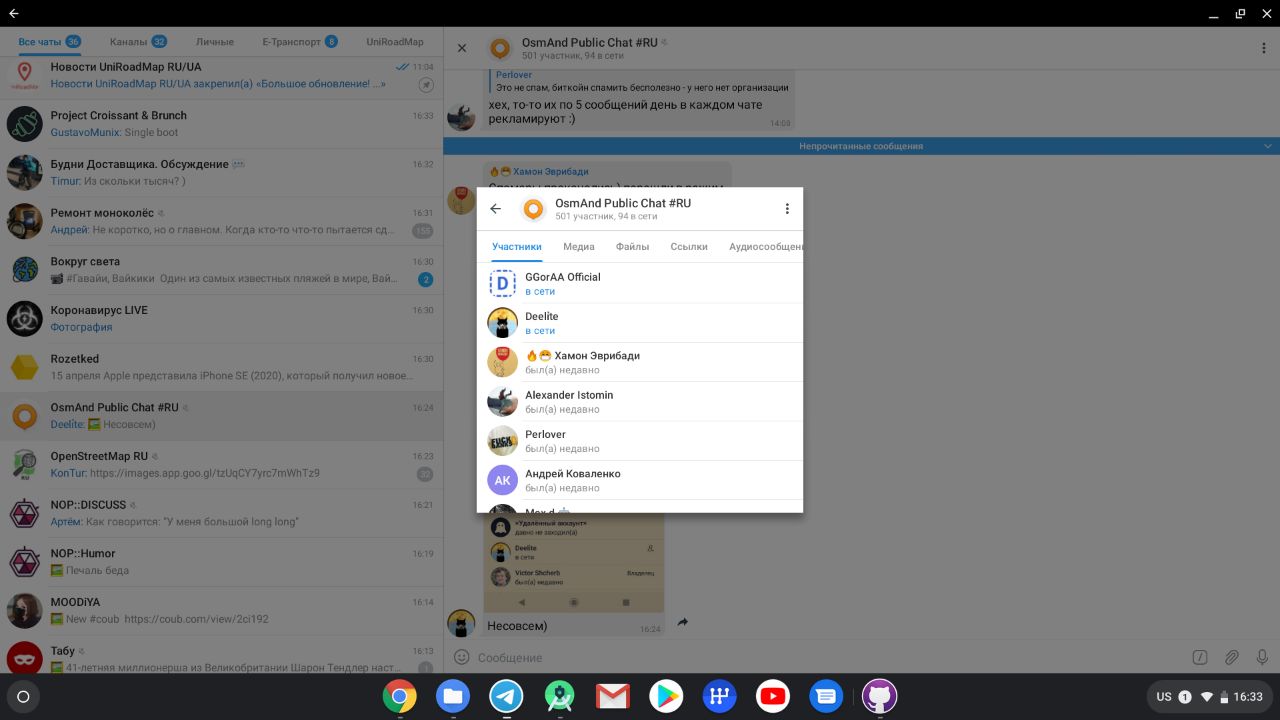Close the chat with X icon
Screen dimensions: 1280x720
462,48
